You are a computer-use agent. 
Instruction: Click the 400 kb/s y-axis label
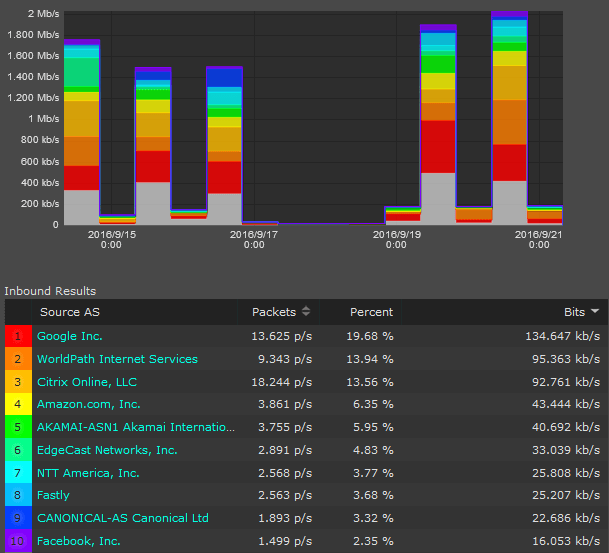click(40, 183)
